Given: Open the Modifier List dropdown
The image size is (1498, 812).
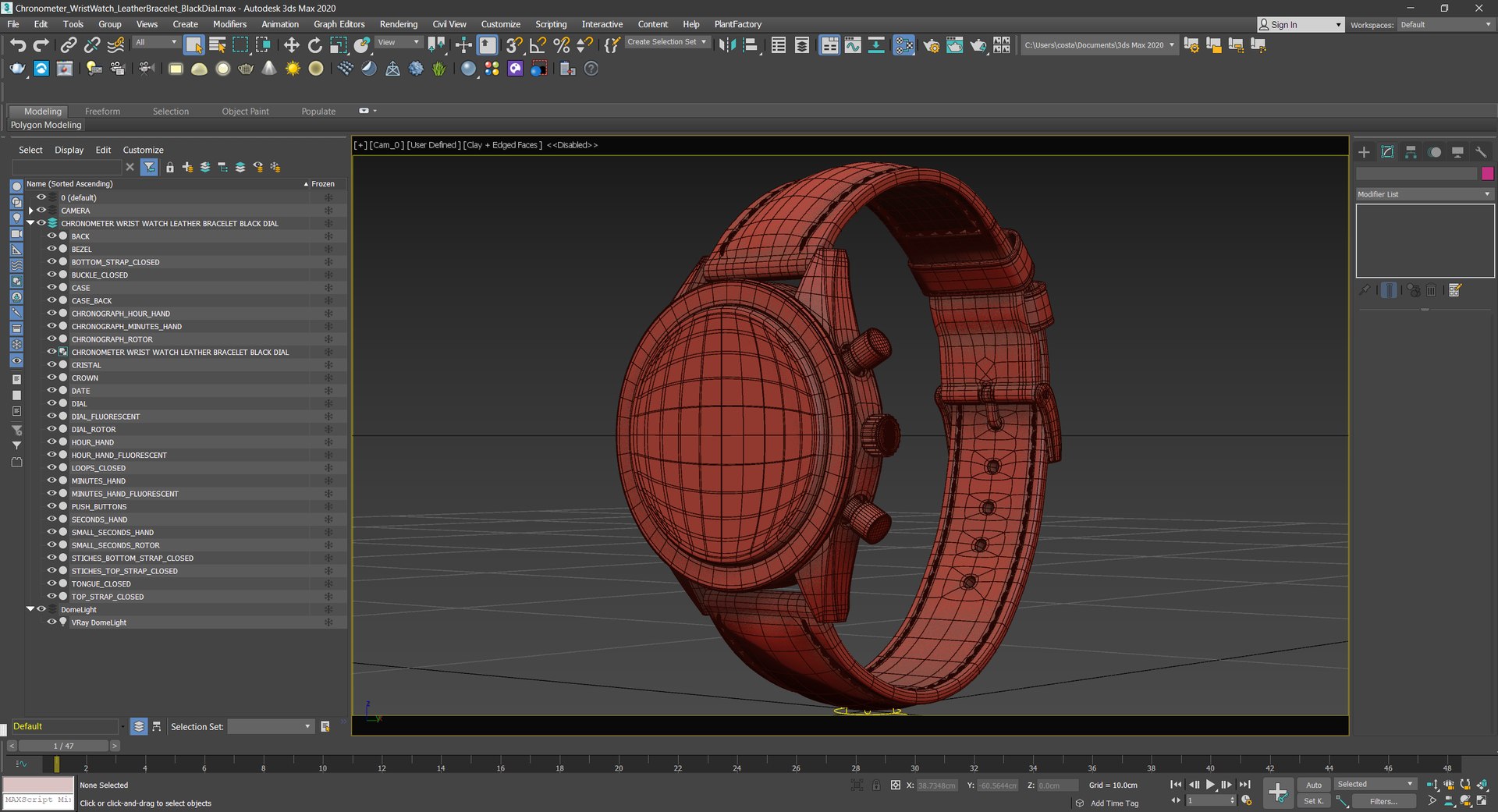Looking at the screenshot, I should 1424,194.
